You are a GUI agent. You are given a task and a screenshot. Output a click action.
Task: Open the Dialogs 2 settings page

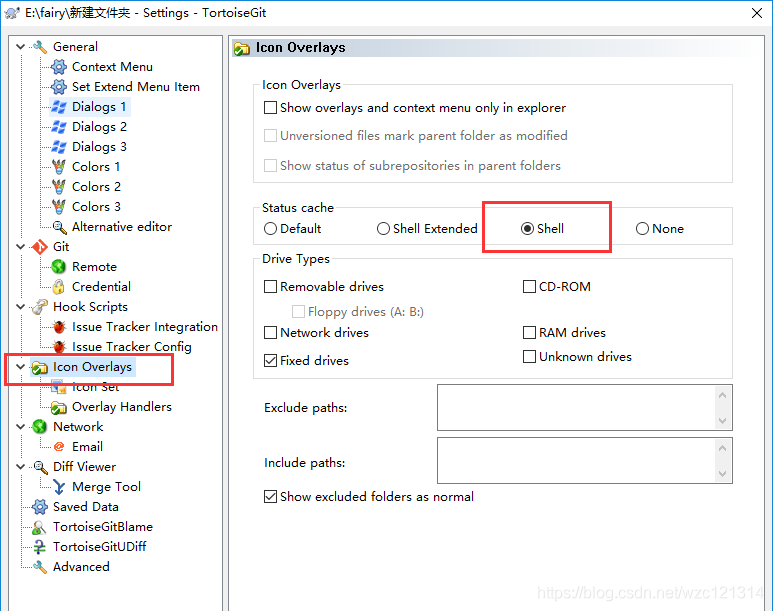(x=99, y=127)
